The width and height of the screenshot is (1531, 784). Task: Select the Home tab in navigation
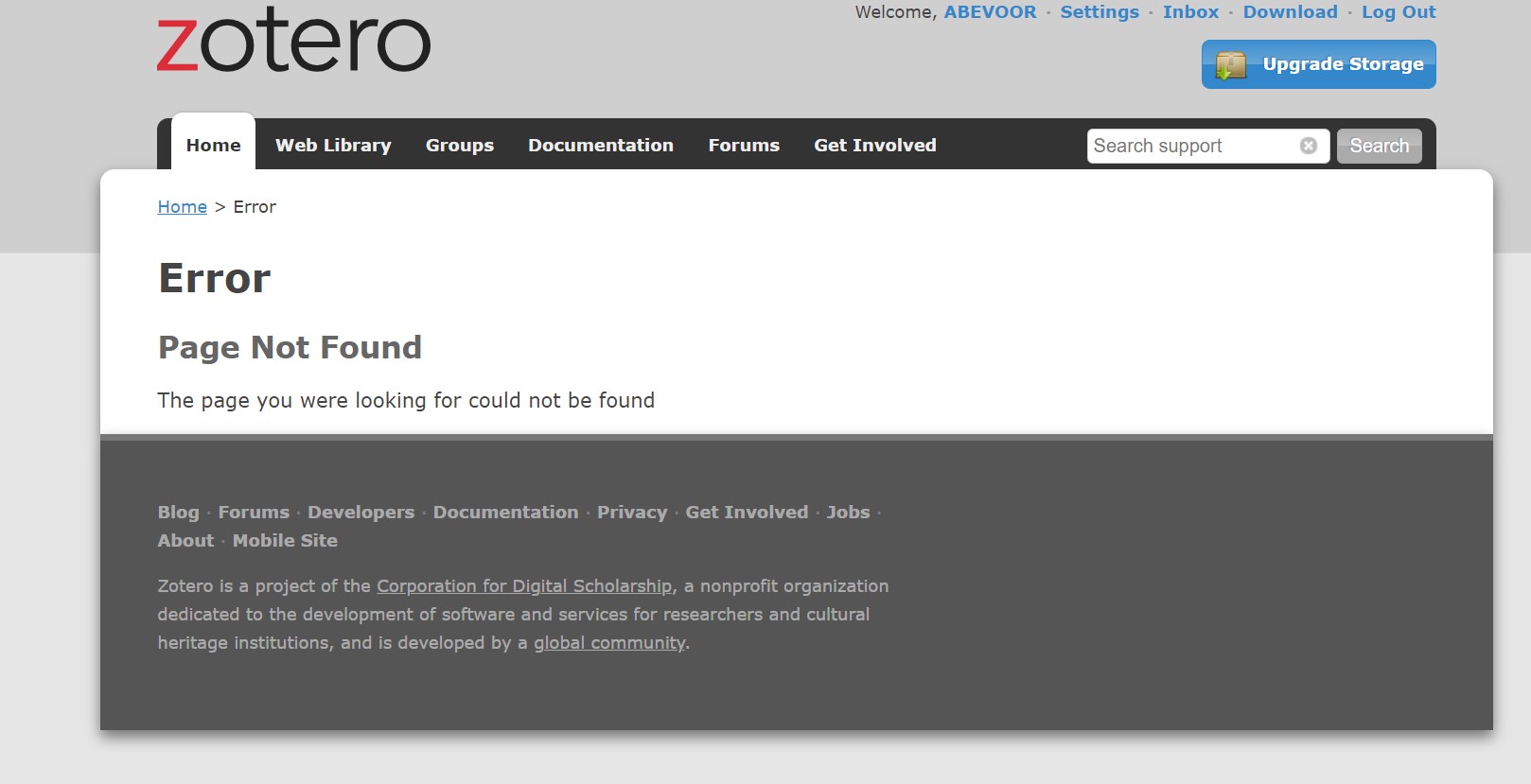tap(213, 145)
